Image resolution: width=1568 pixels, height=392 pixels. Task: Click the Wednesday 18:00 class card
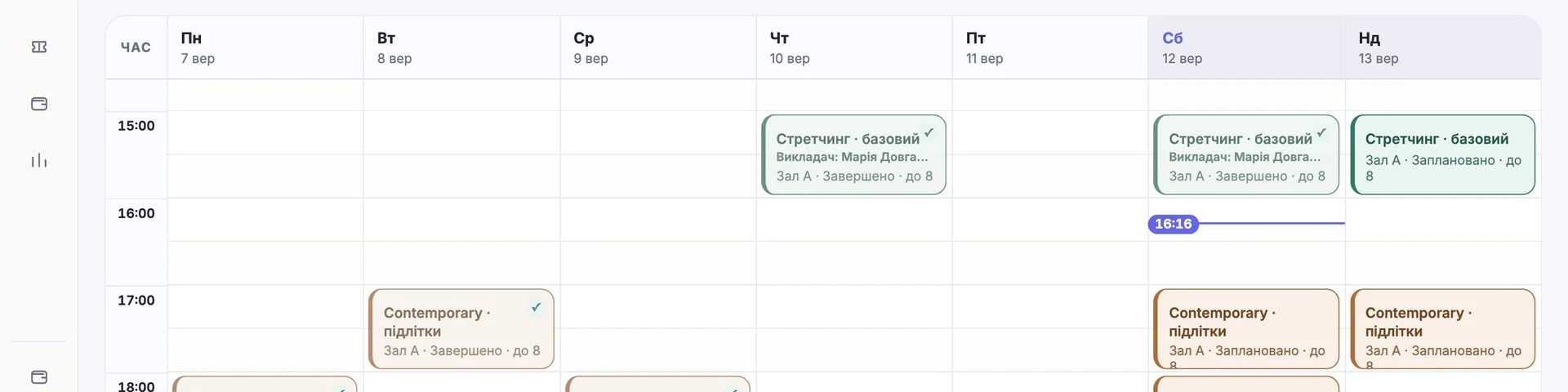click(658, 385)
